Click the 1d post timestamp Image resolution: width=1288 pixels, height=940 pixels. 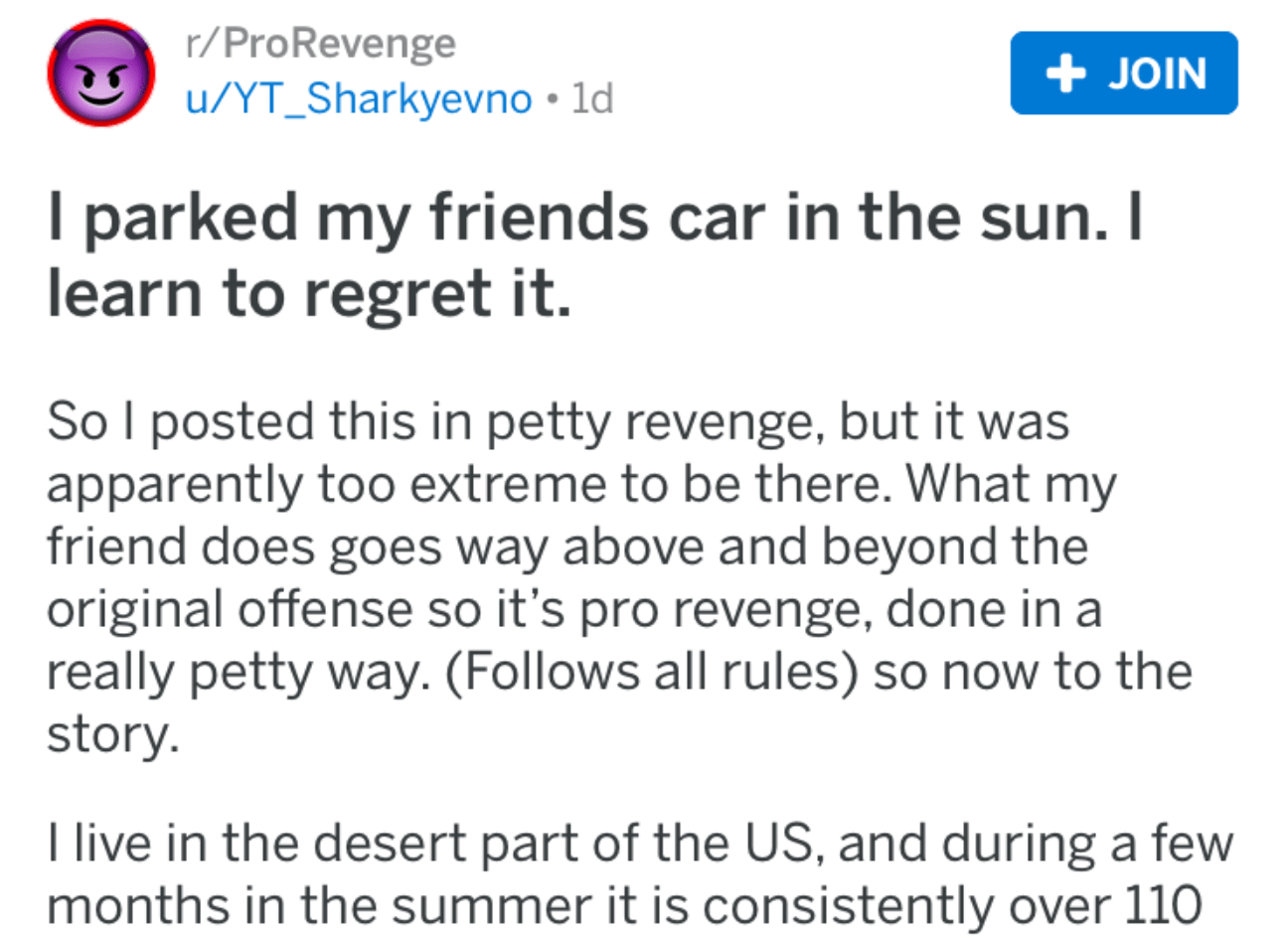point(592,99)
